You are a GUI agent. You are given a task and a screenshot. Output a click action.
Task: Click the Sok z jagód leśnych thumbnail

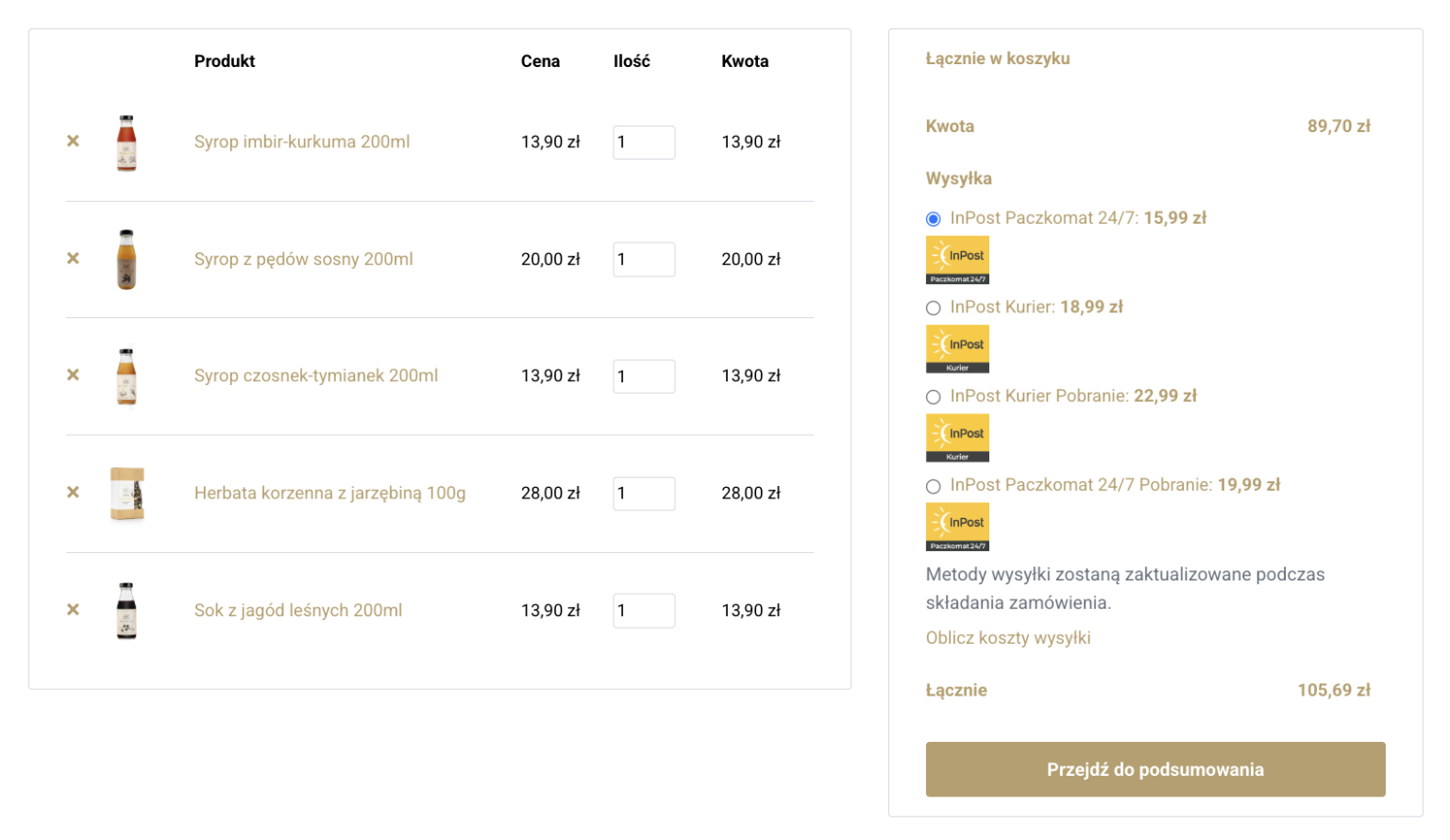(x=126, y=611)
